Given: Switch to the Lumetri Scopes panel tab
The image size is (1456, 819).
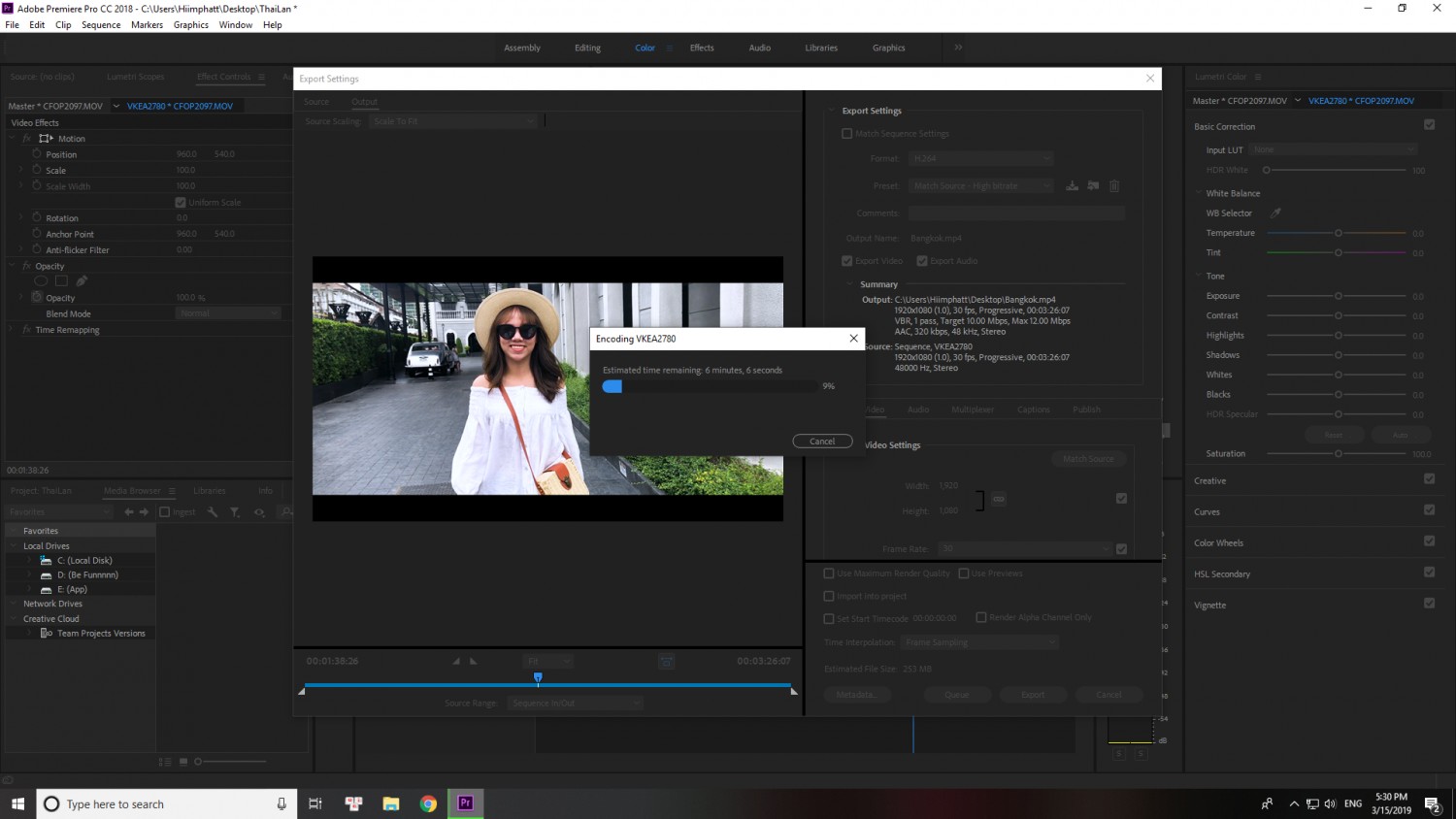Looking at the screenshot, I should (135, 77).
